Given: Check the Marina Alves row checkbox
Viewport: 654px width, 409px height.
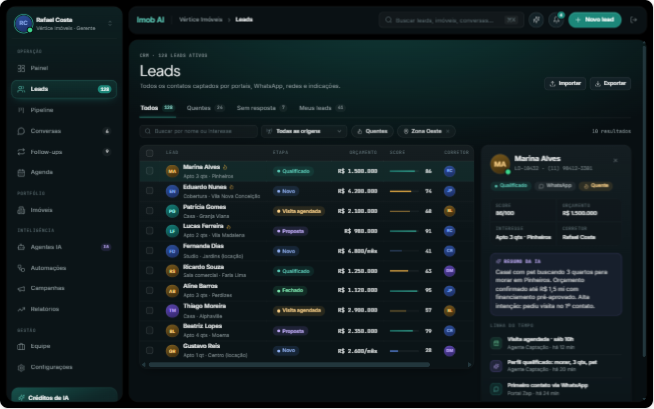Looking at the screenshot, I should pyautogui.click(x=149, y=171).
